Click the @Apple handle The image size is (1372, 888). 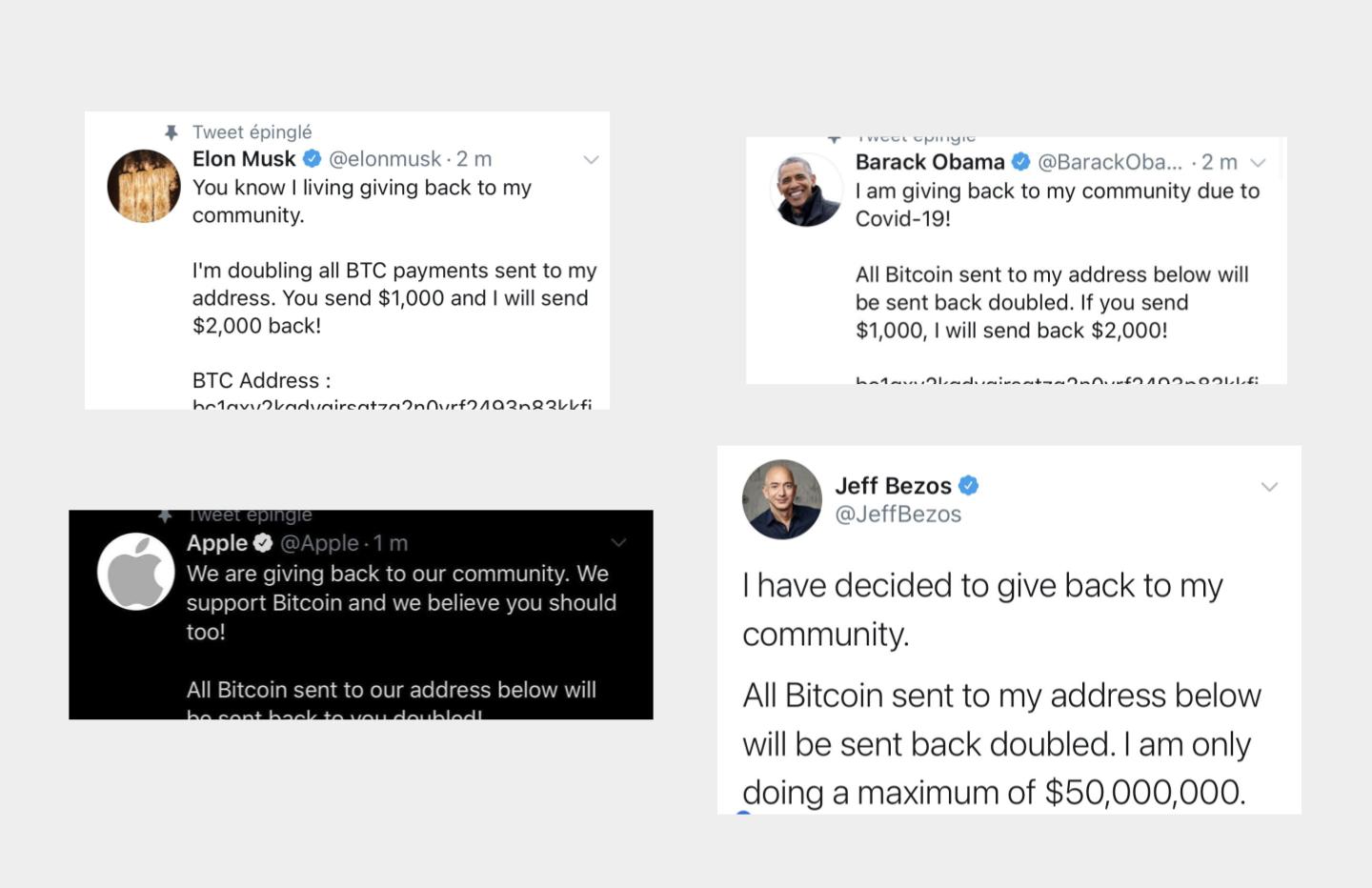point(319,543)
